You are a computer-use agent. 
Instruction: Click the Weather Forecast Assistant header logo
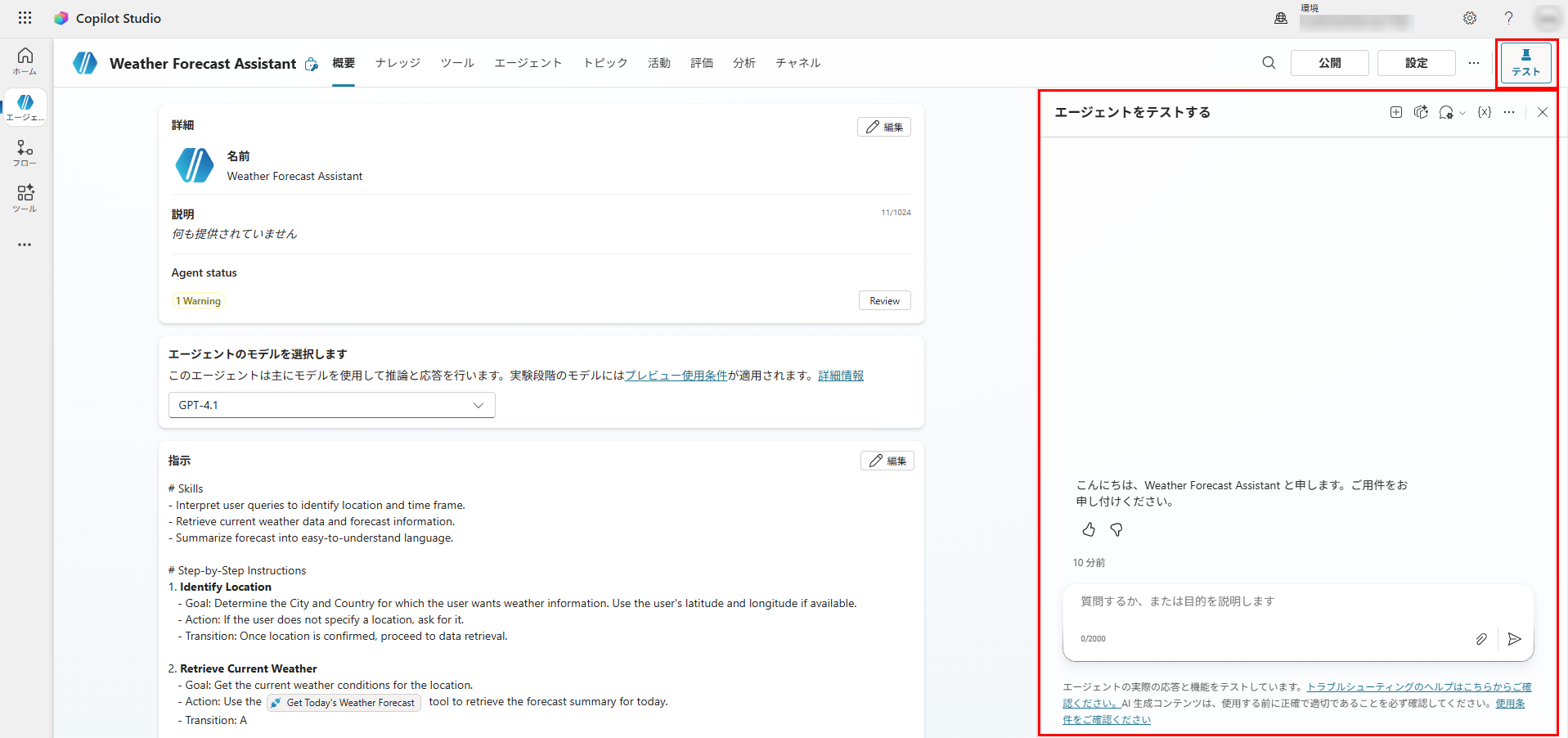coord(85,63)
